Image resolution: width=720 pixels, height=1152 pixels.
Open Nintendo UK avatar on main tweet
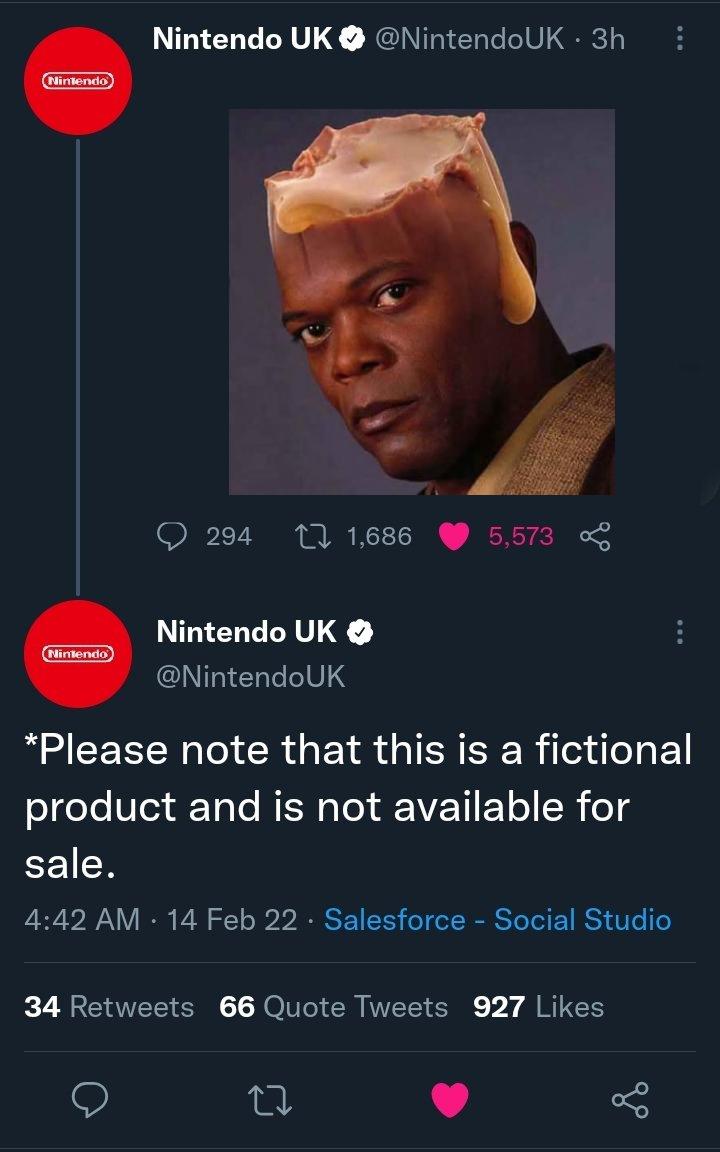78,654
